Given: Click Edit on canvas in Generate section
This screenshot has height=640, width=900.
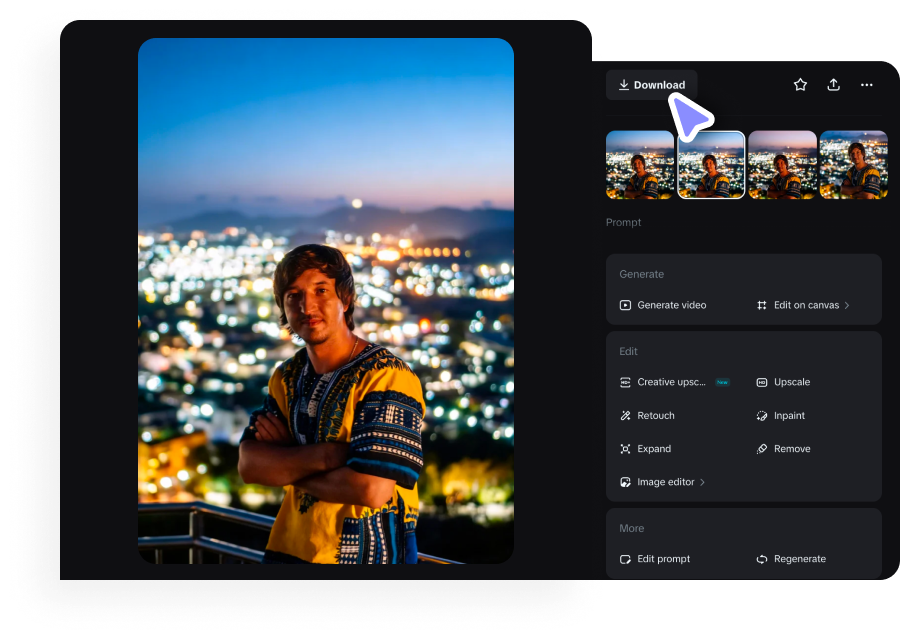Looking at the screenshot, I should coord(806,305).
